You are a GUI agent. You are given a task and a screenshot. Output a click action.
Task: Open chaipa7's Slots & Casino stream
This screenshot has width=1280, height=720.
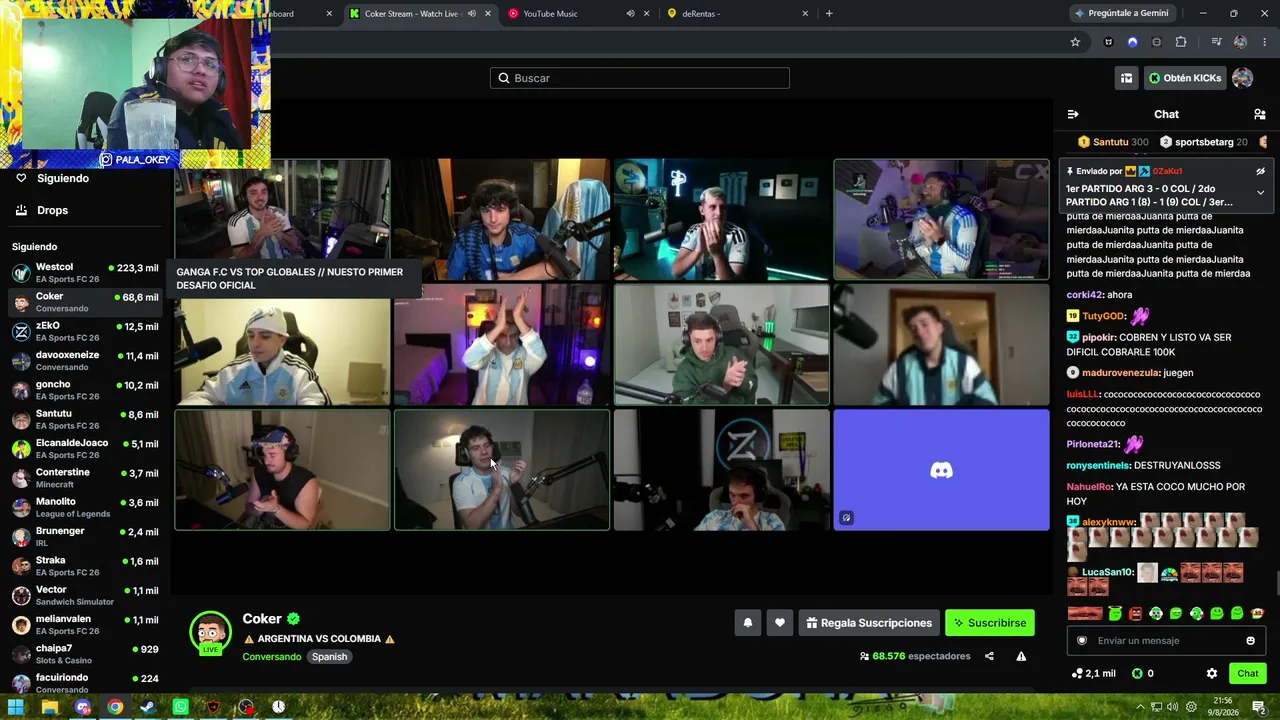85,654
